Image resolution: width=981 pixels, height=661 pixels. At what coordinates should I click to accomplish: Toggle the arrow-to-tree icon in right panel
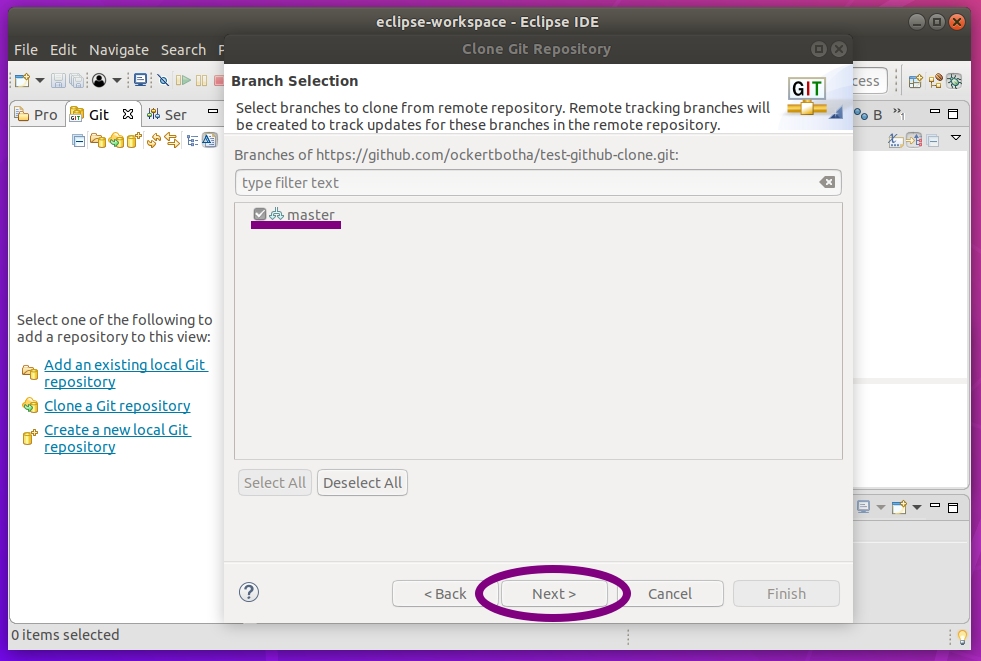coord(914,140)
